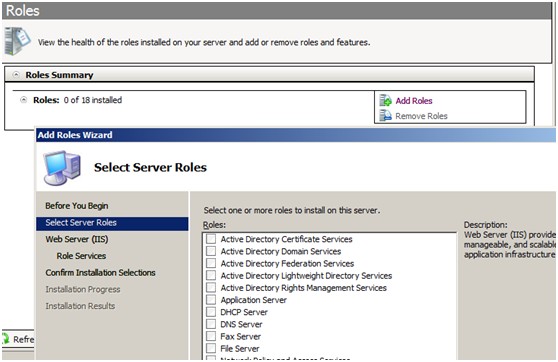
Task: Select the Role Services wizard step
Action: coord(81,256)
